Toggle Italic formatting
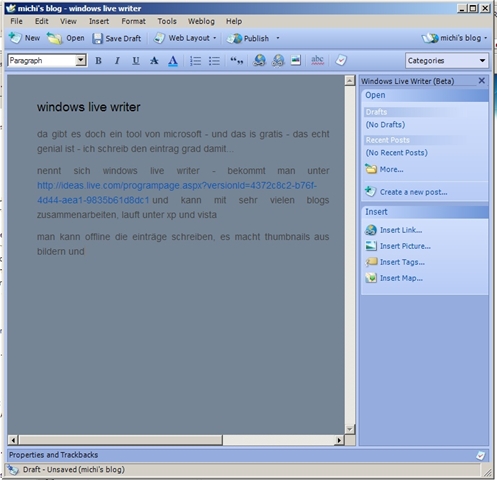Image resolution: width=497 pixels, height=480 pixels. coord(117,61)
